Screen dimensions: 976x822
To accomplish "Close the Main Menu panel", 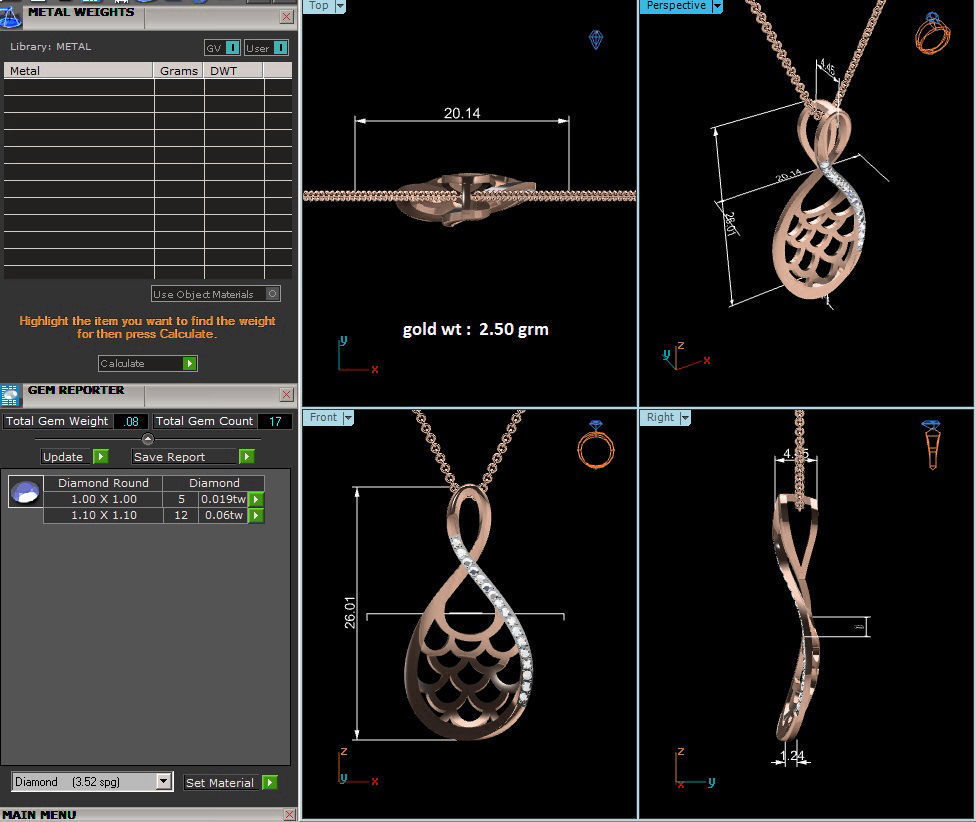I will click(289, 815).
